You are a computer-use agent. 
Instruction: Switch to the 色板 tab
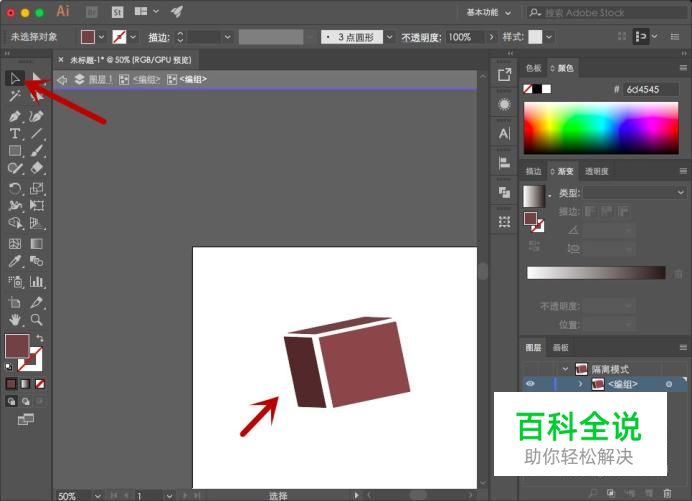[533, 68]
